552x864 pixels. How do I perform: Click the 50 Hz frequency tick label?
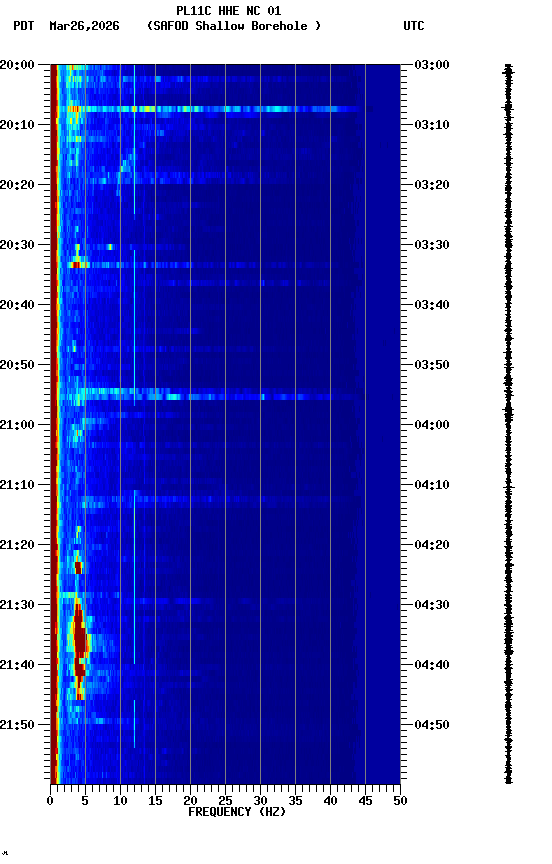(x=400, y=801)
